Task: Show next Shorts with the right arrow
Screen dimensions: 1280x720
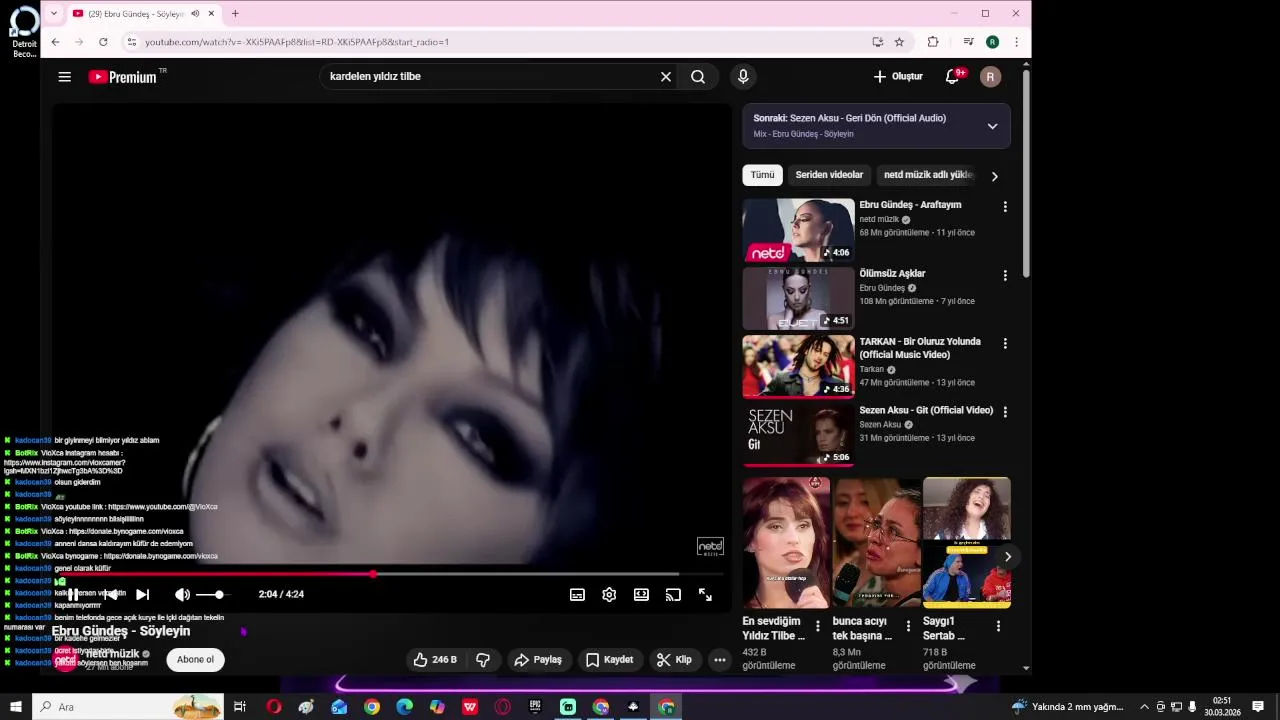Action: click(1008, 556)
